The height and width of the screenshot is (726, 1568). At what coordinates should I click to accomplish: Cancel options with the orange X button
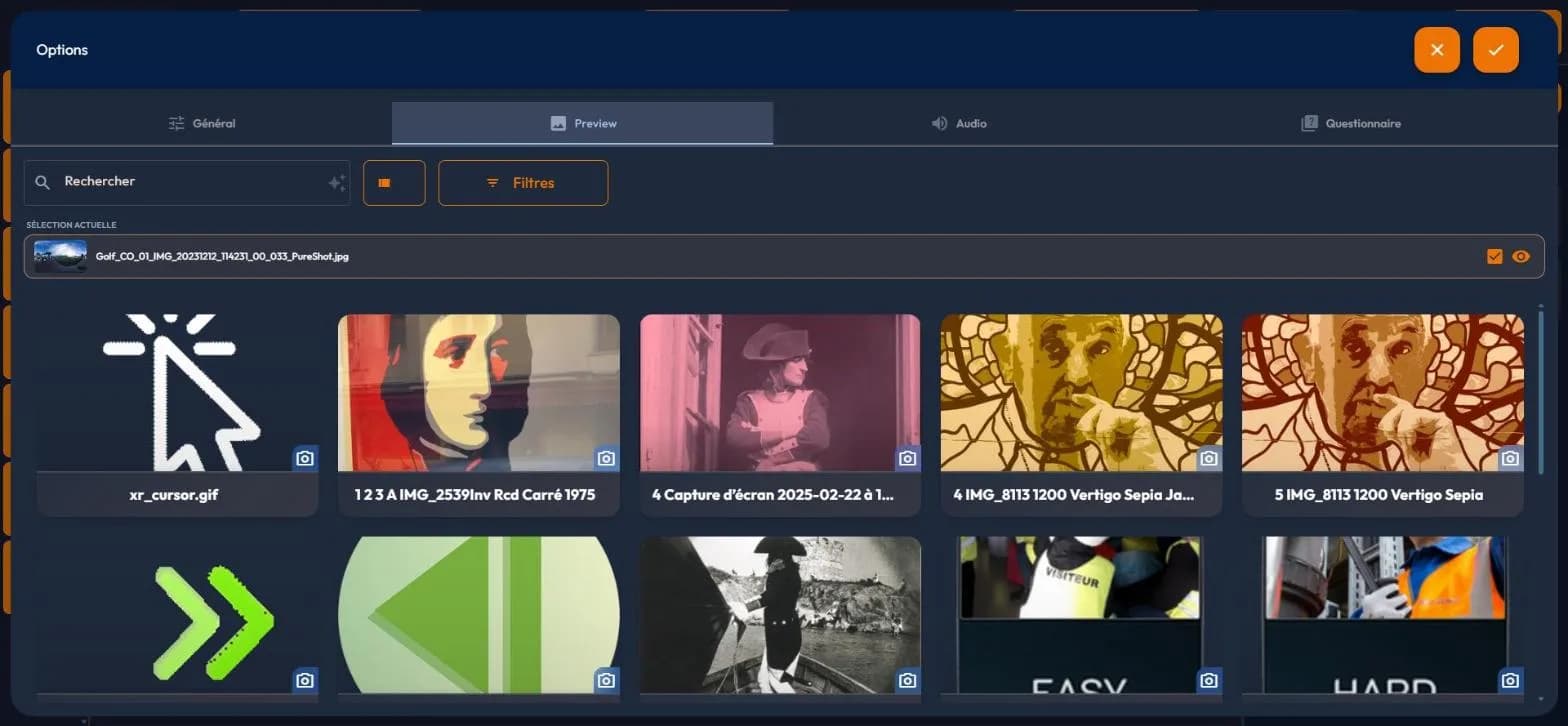pyautogui.click(x=1436, y=50)
